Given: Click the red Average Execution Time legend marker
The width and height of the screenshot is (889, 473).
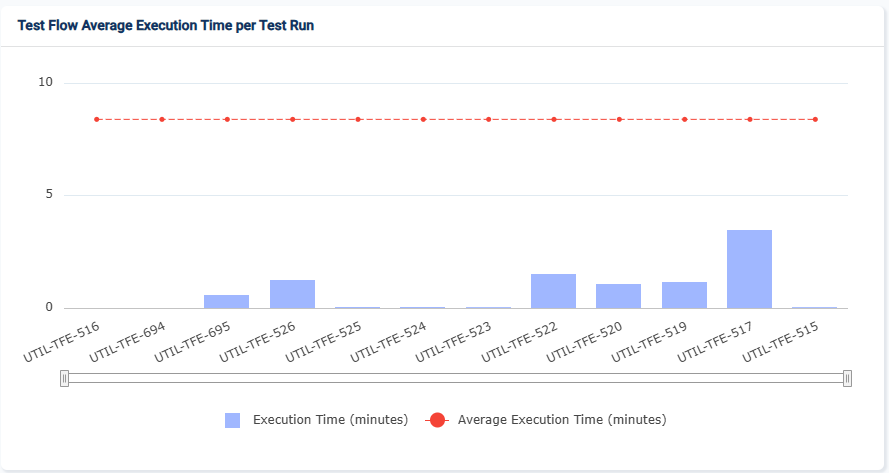Looking at the screenshot, I should pos(437,420).
